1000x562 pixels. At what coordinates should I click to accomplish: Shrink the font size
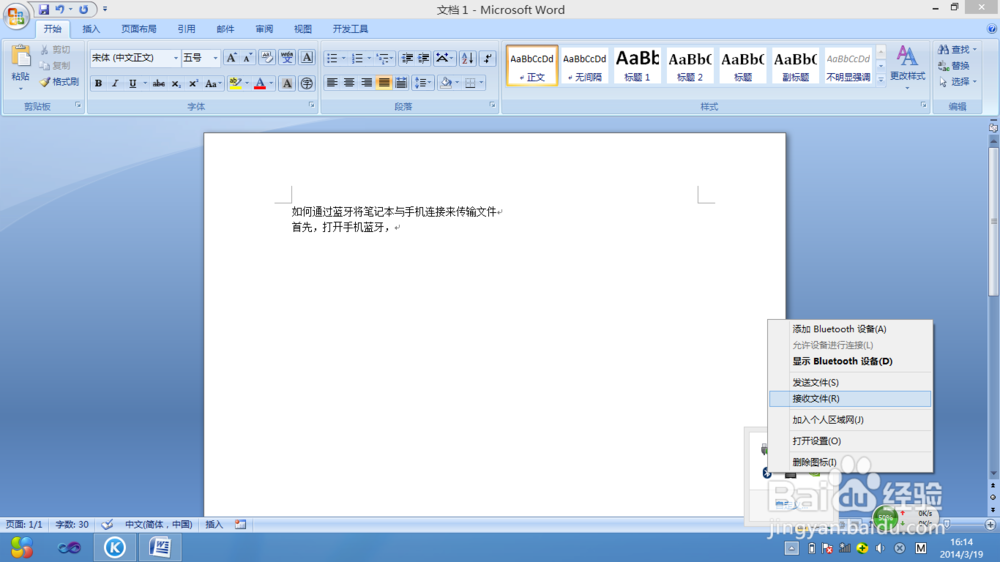(247, 58)
